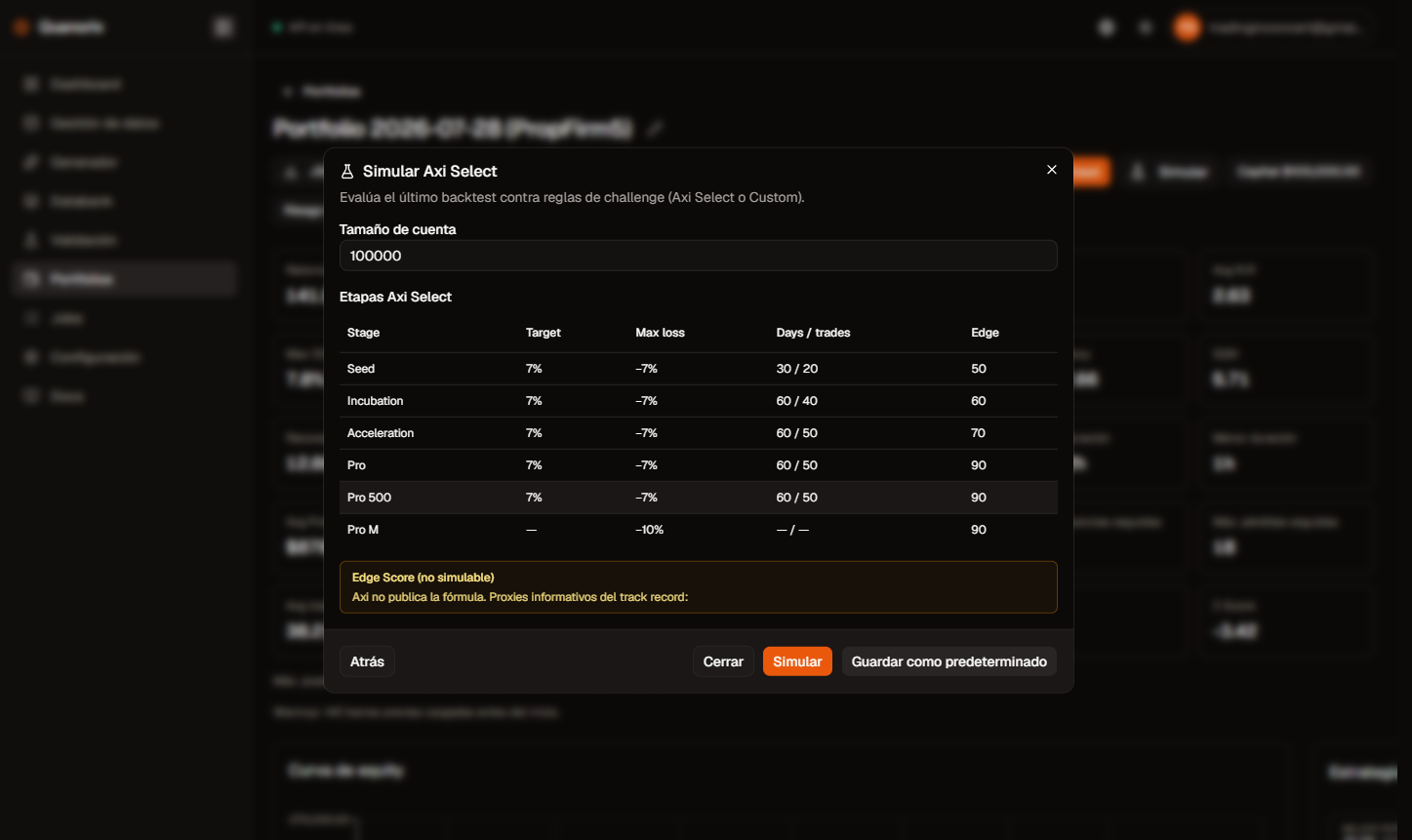Click the Days / trades column header
The image size is (1412, 840).
(813, 333)
